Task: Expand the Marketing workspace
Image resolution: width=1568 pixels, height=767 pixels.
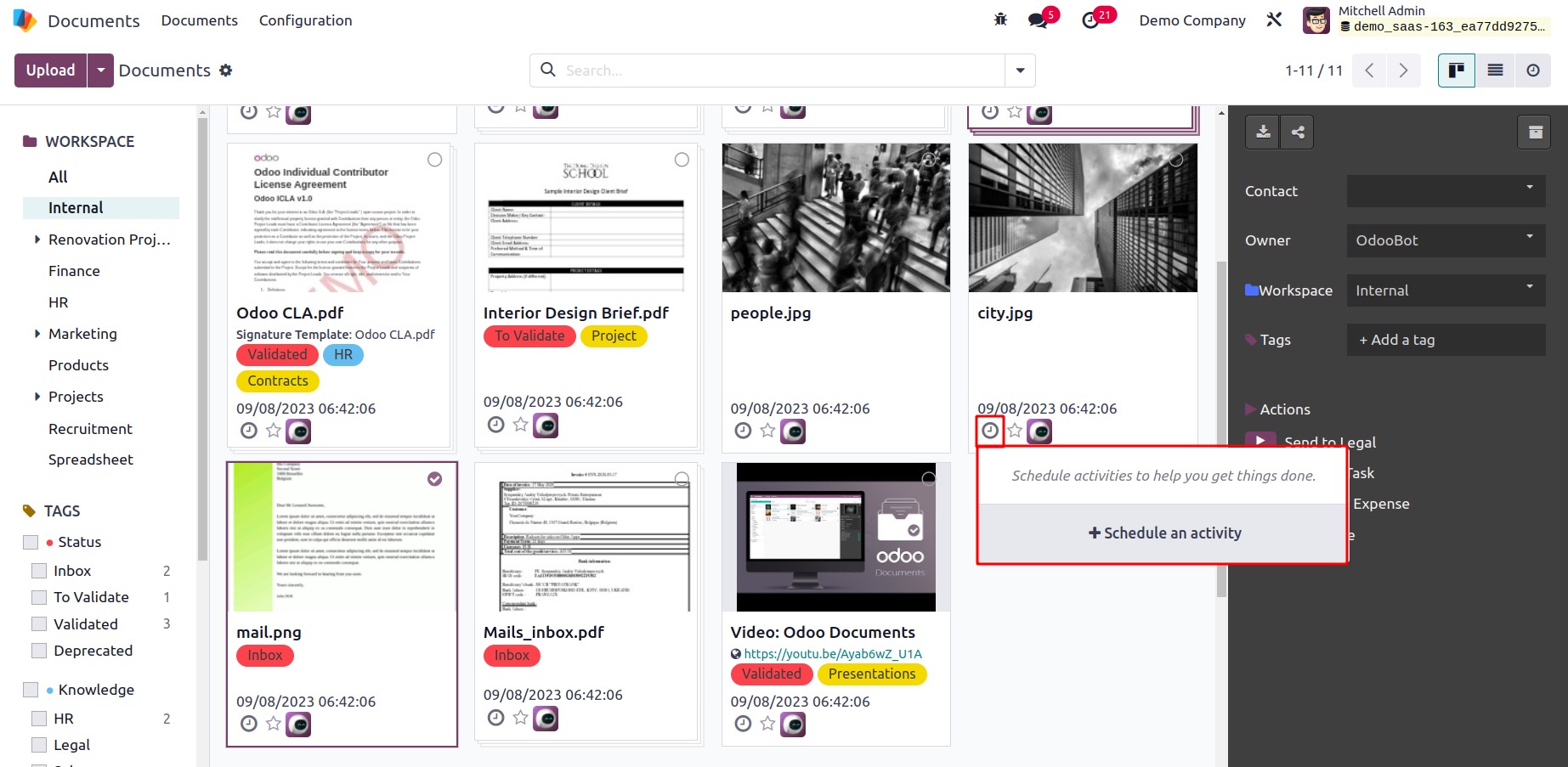Action: click(x=37, y=334)
